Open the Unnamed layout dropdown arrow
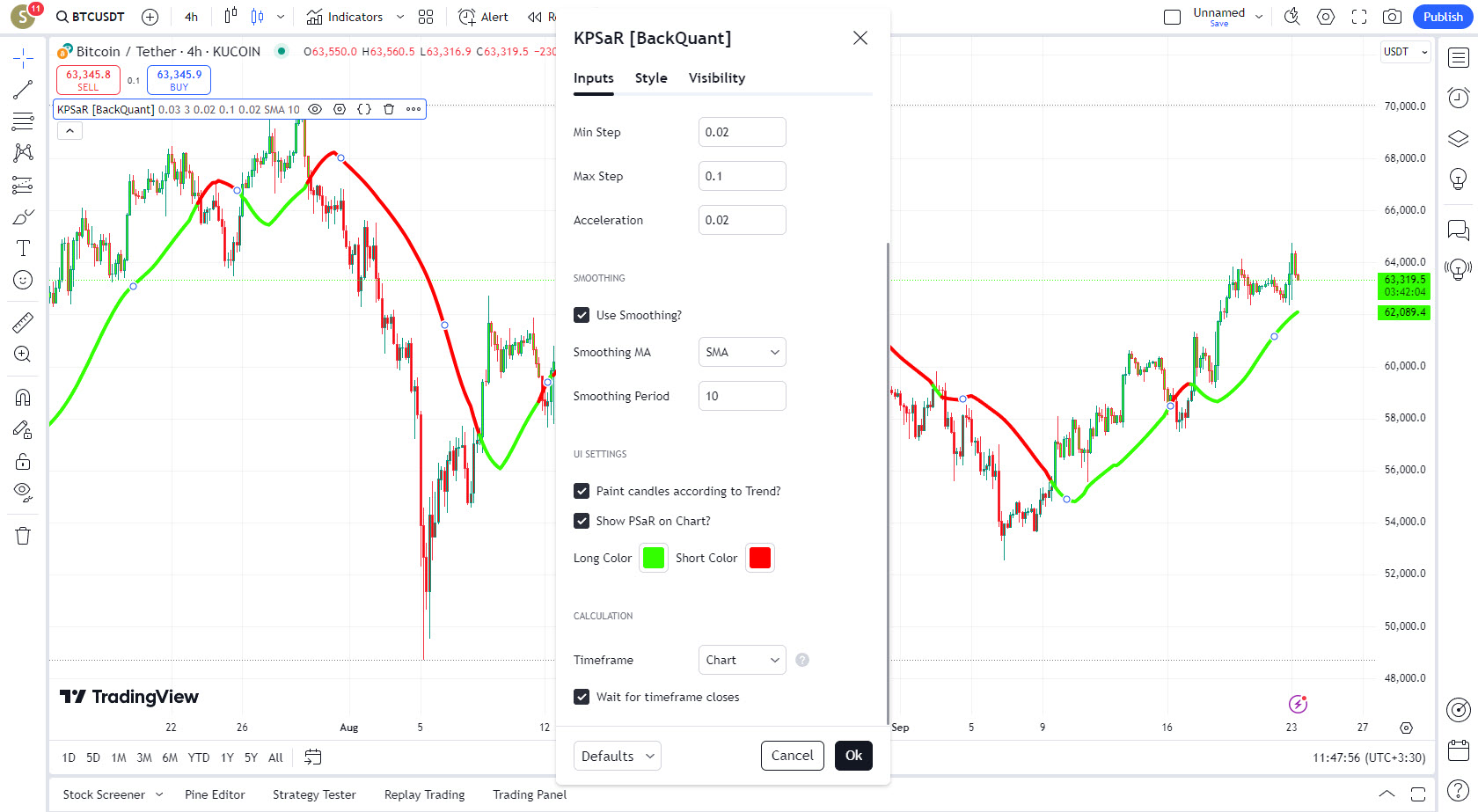The height and width of the screenshot is (812, 1478). point(1259,17)
